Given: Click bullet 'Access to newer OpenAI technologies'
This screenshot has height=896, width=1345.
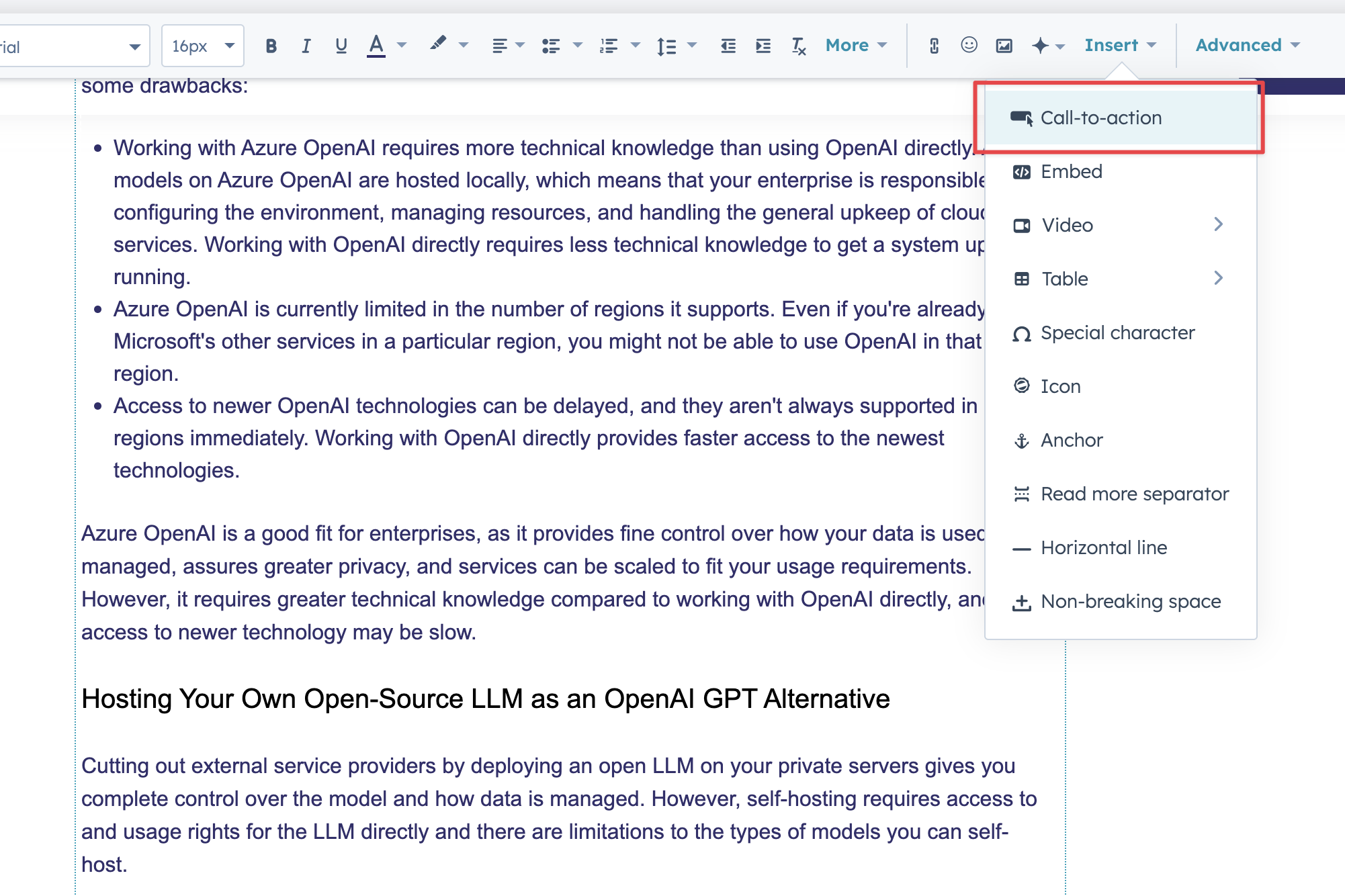Looking at the screenshot, I should (x=546, y=438).
